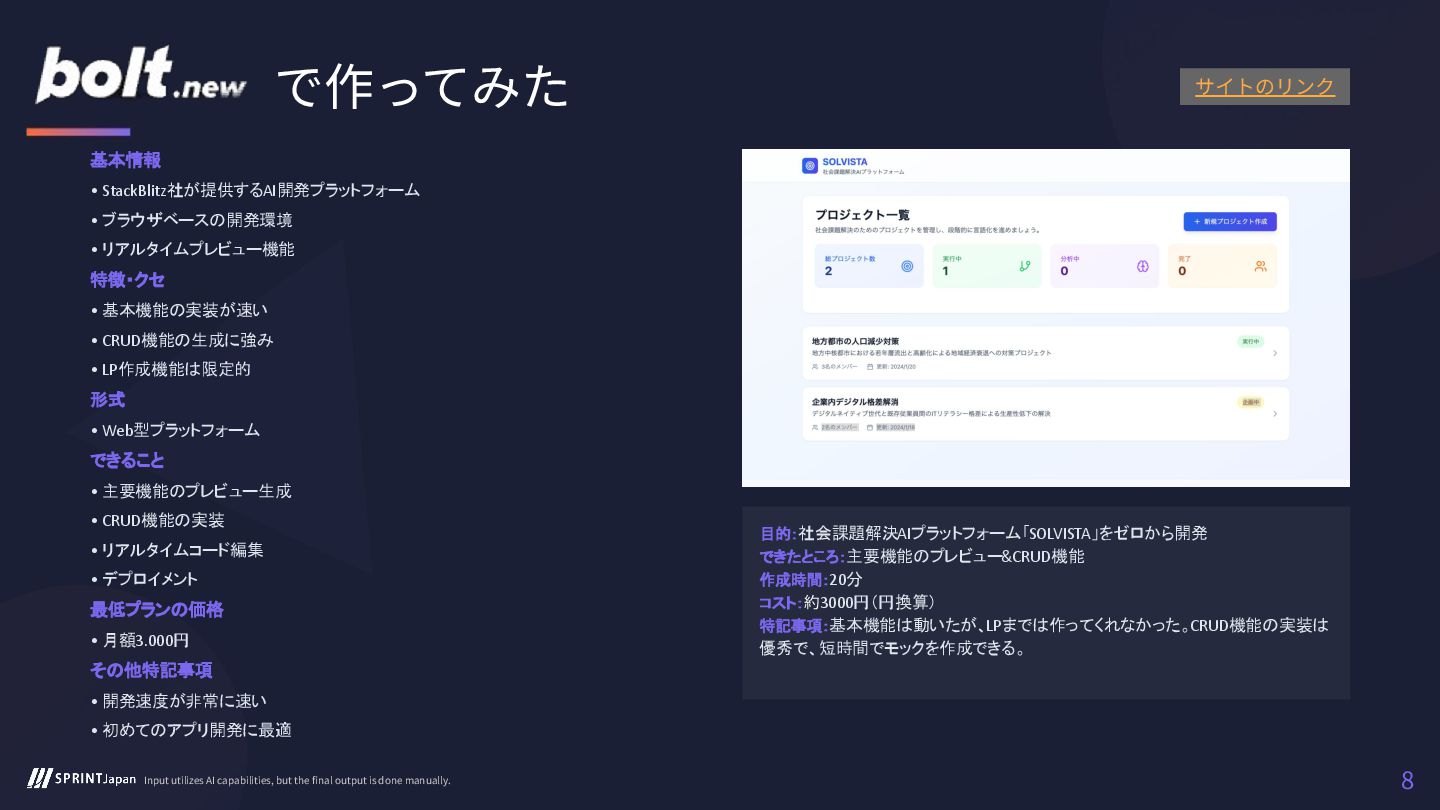Click the リアルタイムプレビュー機能 bullet
Image resolution: width=1440 pixels, height=810 pixels.
point(198,249)
